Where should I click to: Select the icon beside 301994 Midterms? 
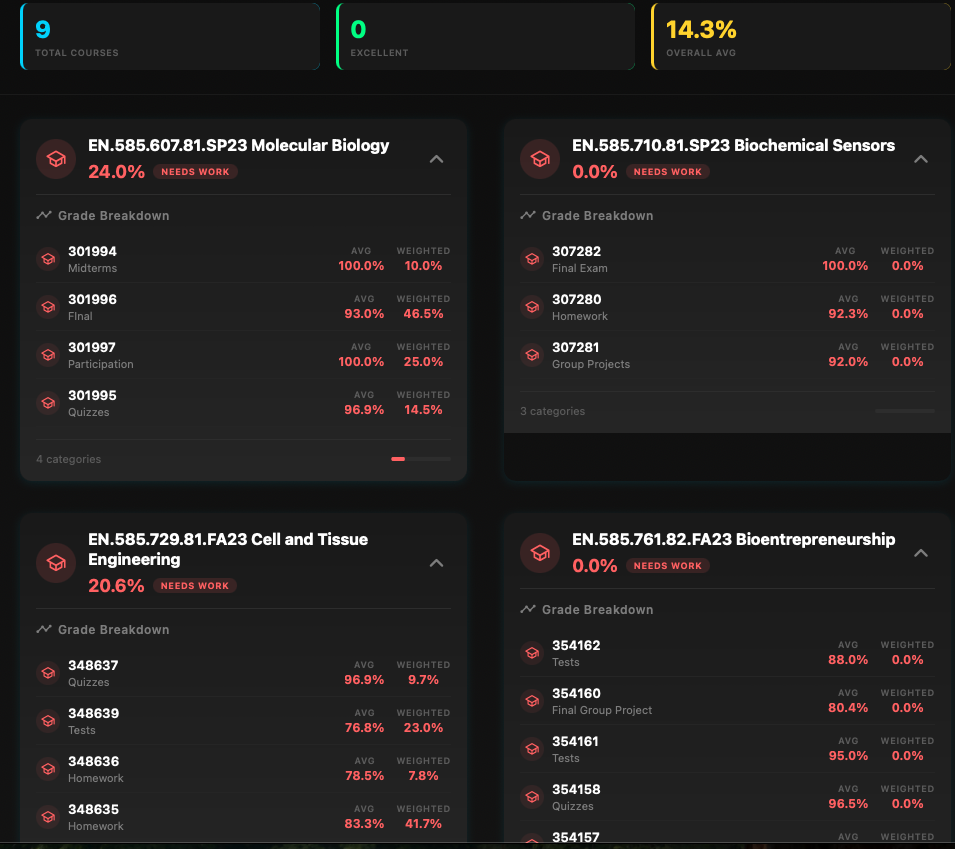[x=47, y=259]
